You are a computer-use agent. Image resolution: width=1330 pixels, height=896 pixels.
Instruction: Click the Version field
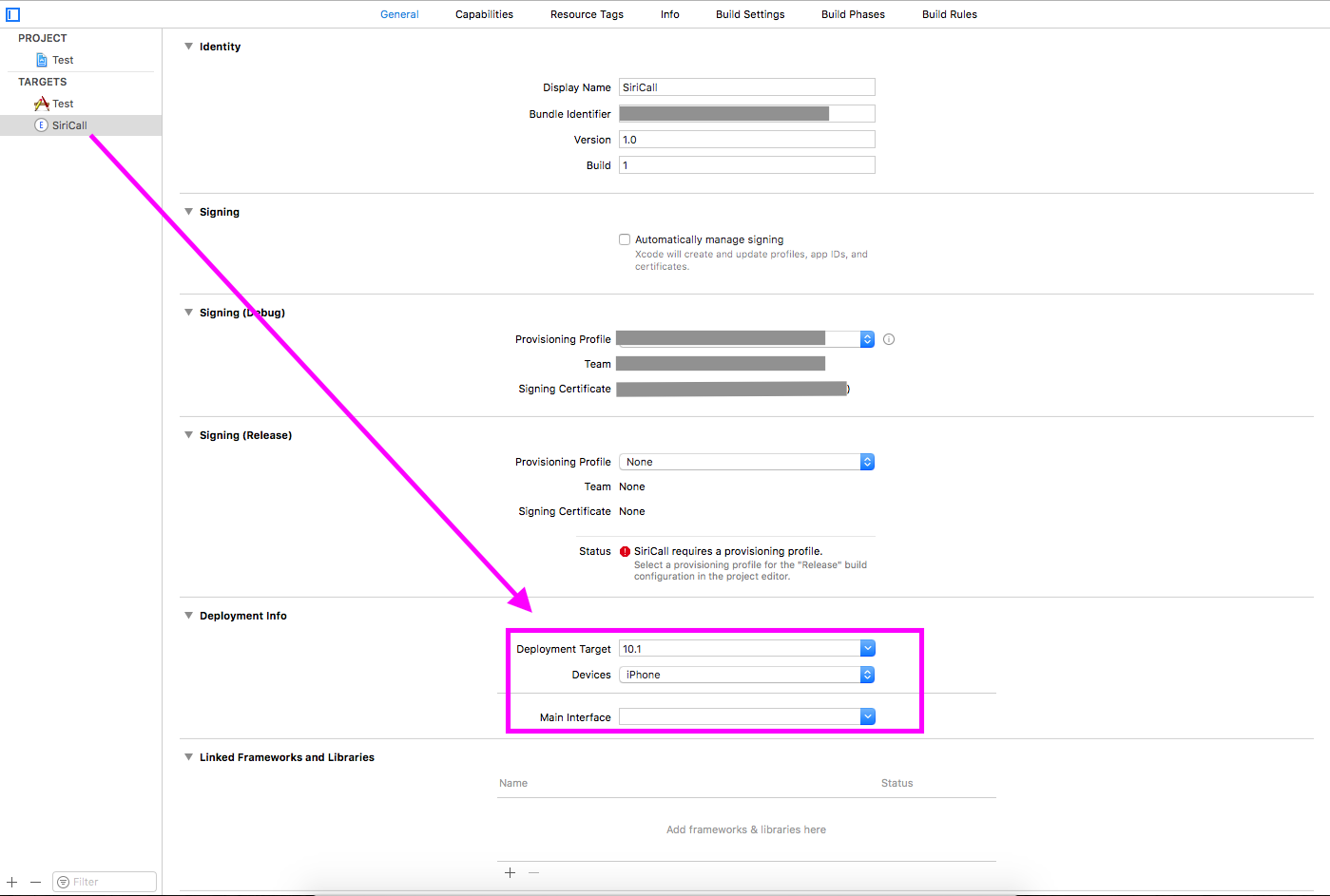tap(746, 140)
